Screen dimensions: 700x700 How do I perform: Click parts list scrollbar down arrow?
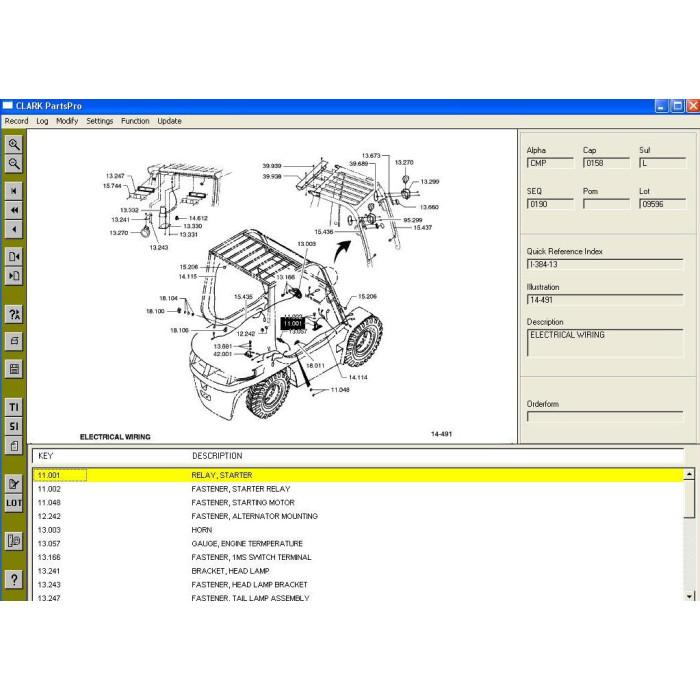[x=689, y=596]
